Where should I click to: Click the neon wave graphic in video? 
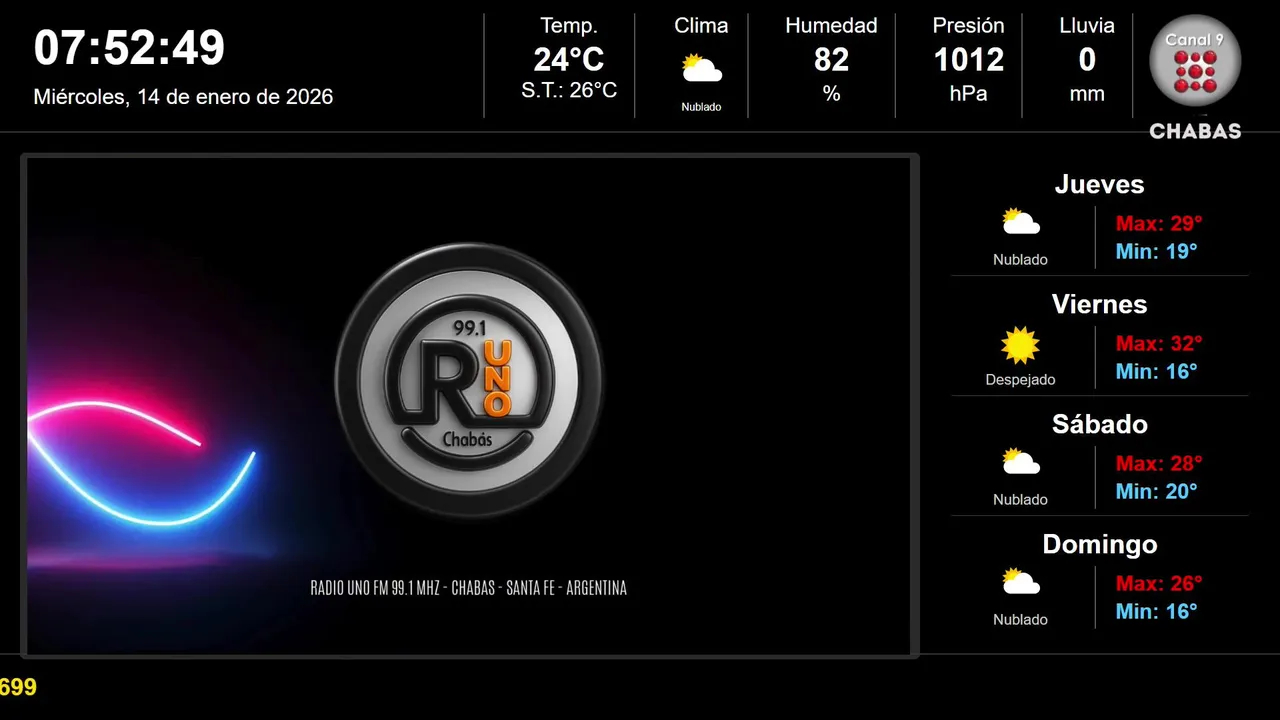(x=140, y=463)
